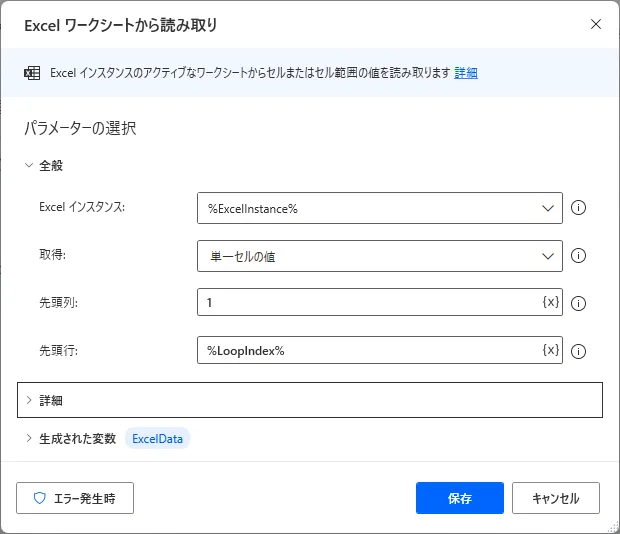Click the 保存 button
The width and height of the screenshot is (620, 534).
coord(460,498)
